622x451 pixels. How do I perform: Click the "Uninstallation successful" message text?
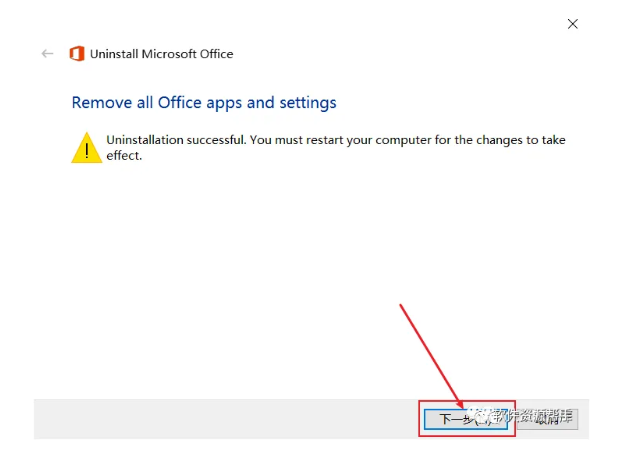tap(336, 148)
